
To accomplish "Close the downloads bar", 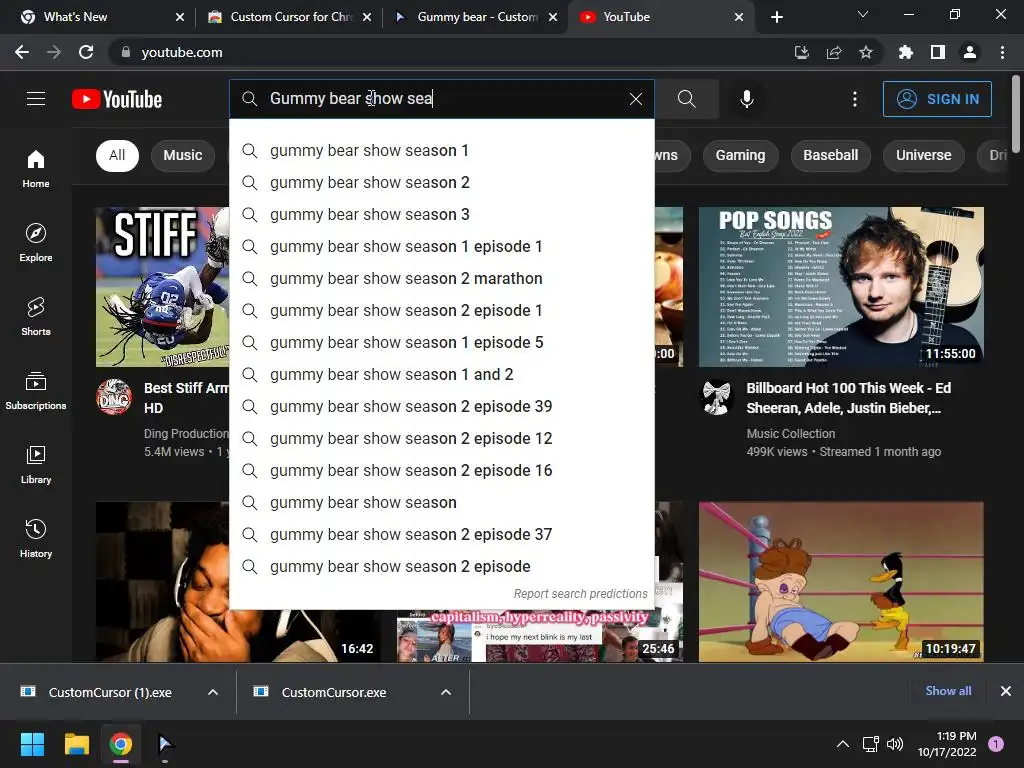I will pos(1006,691).
